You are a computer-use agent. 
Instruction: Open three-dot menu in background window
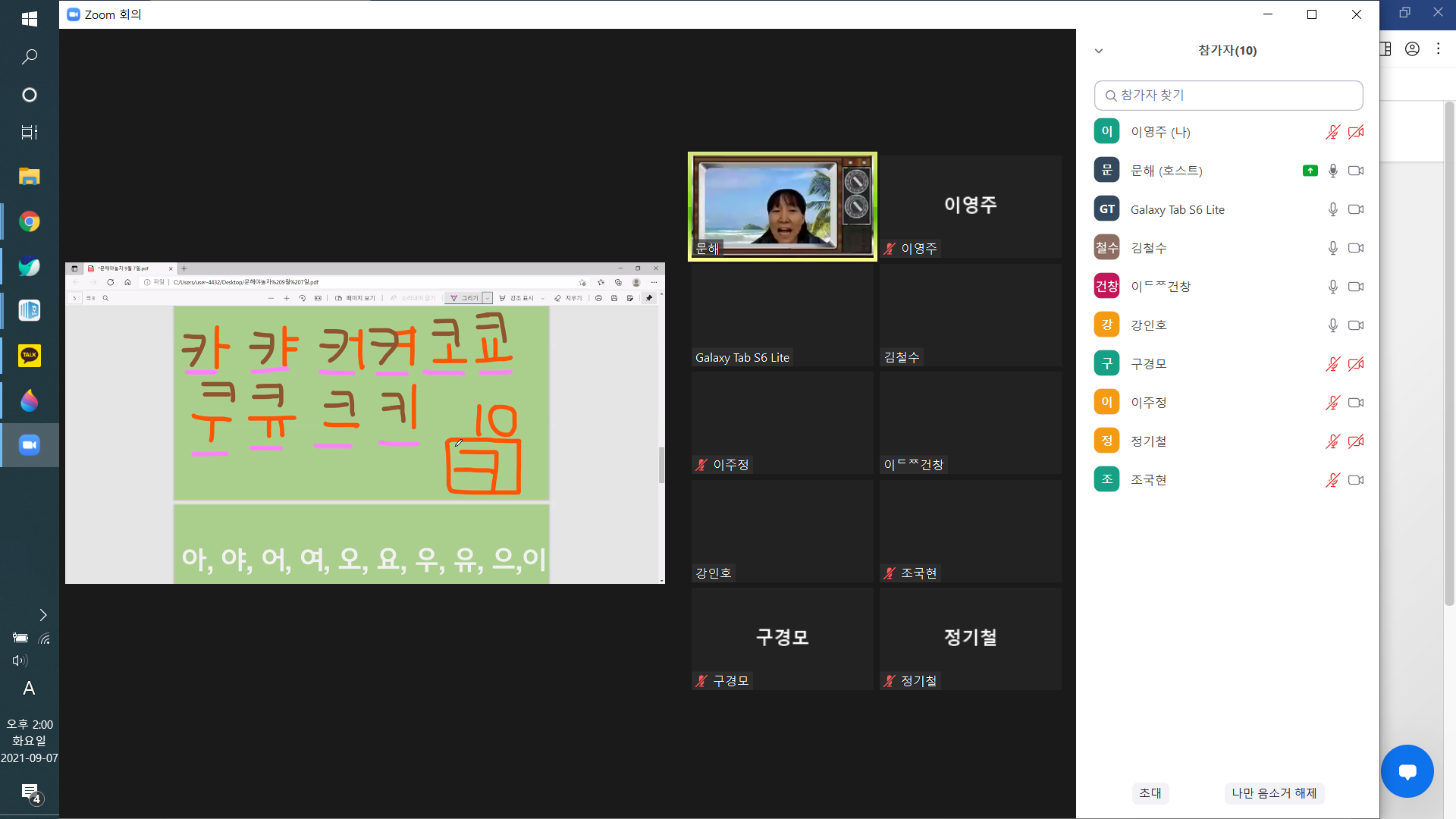[1438, 49]
